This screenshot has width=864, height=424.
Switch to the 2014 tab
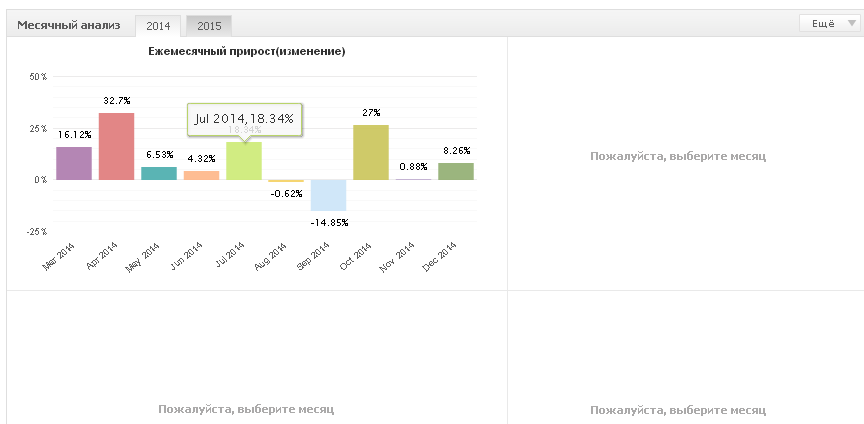(x=158, y=25)
